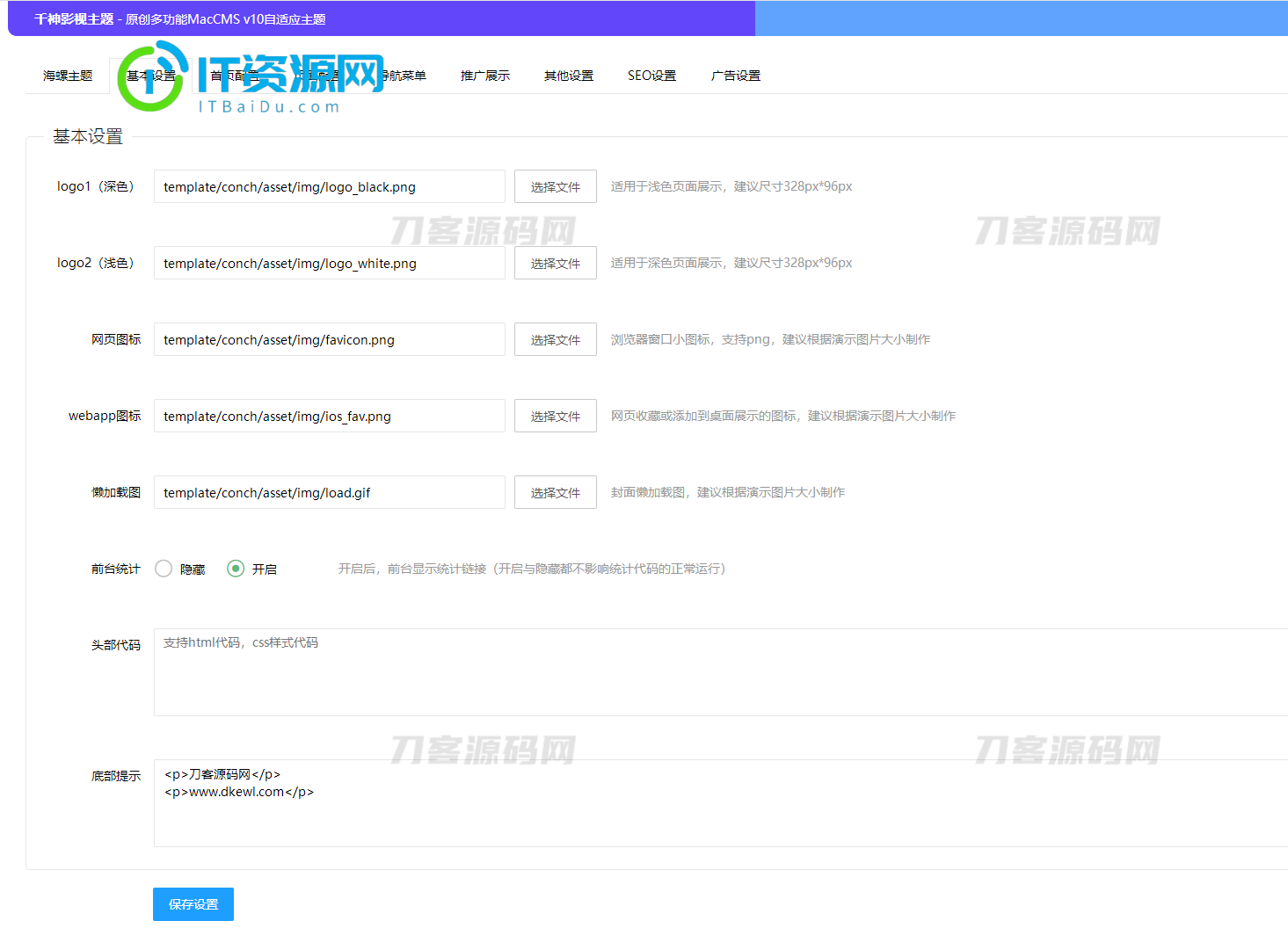1288x950 pixels.
Task: Click the 千神影视主题 header title
Action: [74, 19]
